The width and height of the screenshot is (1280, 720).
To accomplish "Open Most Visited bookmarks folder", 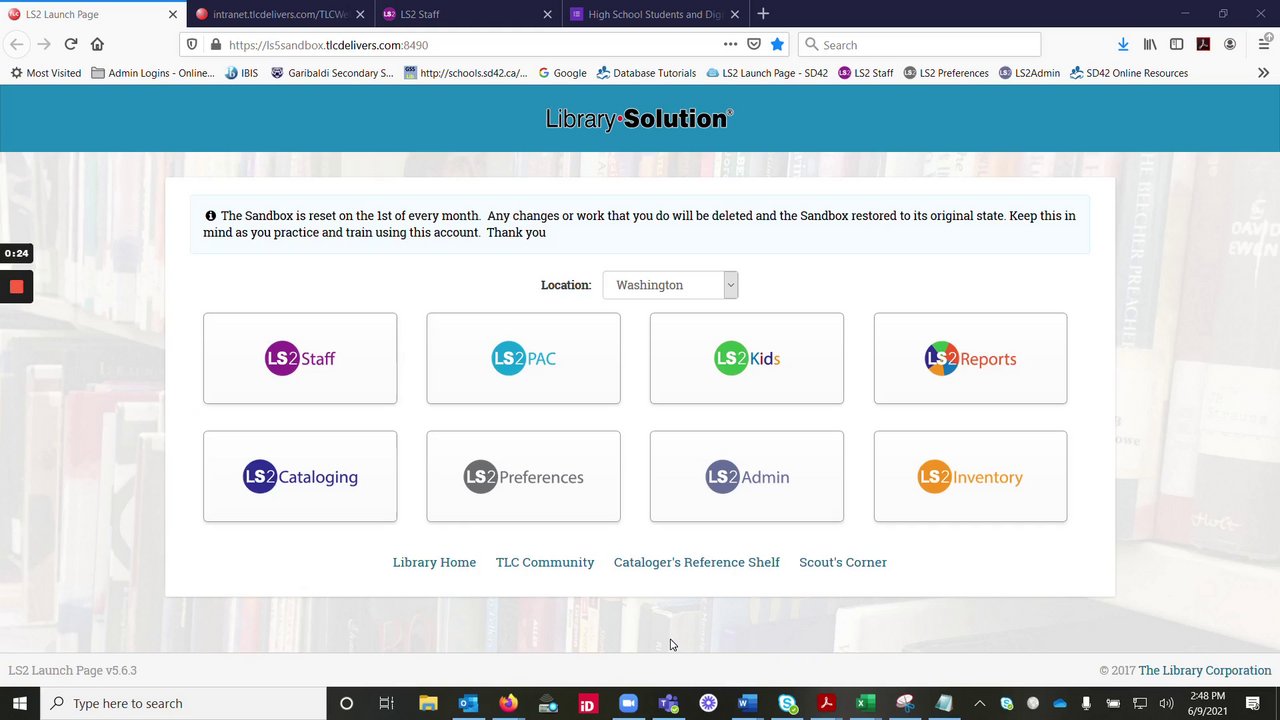I will pyautogui.click(x=46, y=73).
